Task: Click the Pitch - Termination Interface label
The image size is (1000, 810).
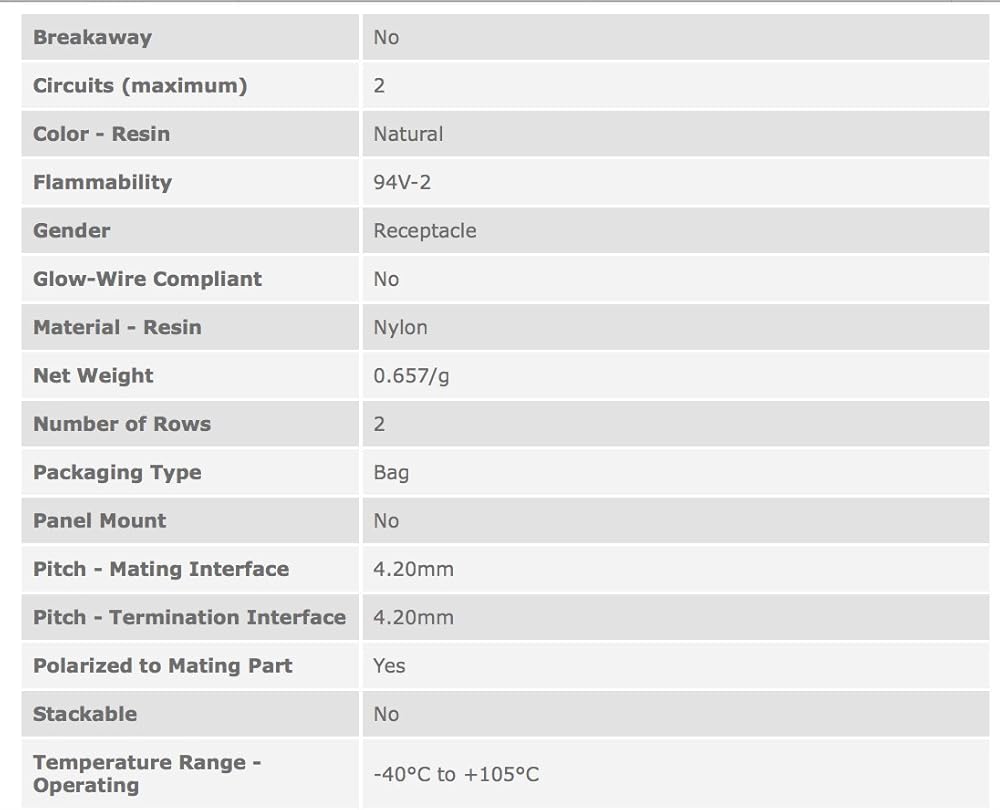Action: point(189,618)
